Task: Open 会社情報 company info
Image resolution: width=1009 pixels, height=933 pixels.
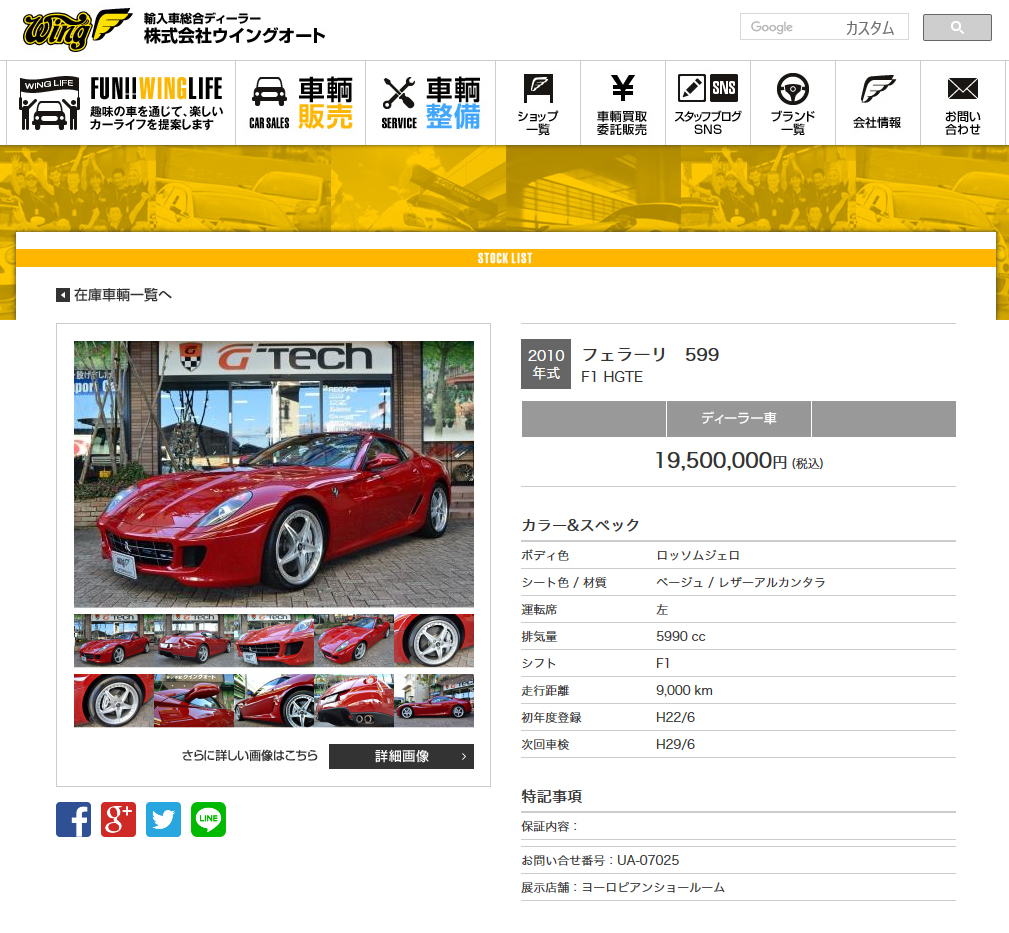Action: click(878, 103)
